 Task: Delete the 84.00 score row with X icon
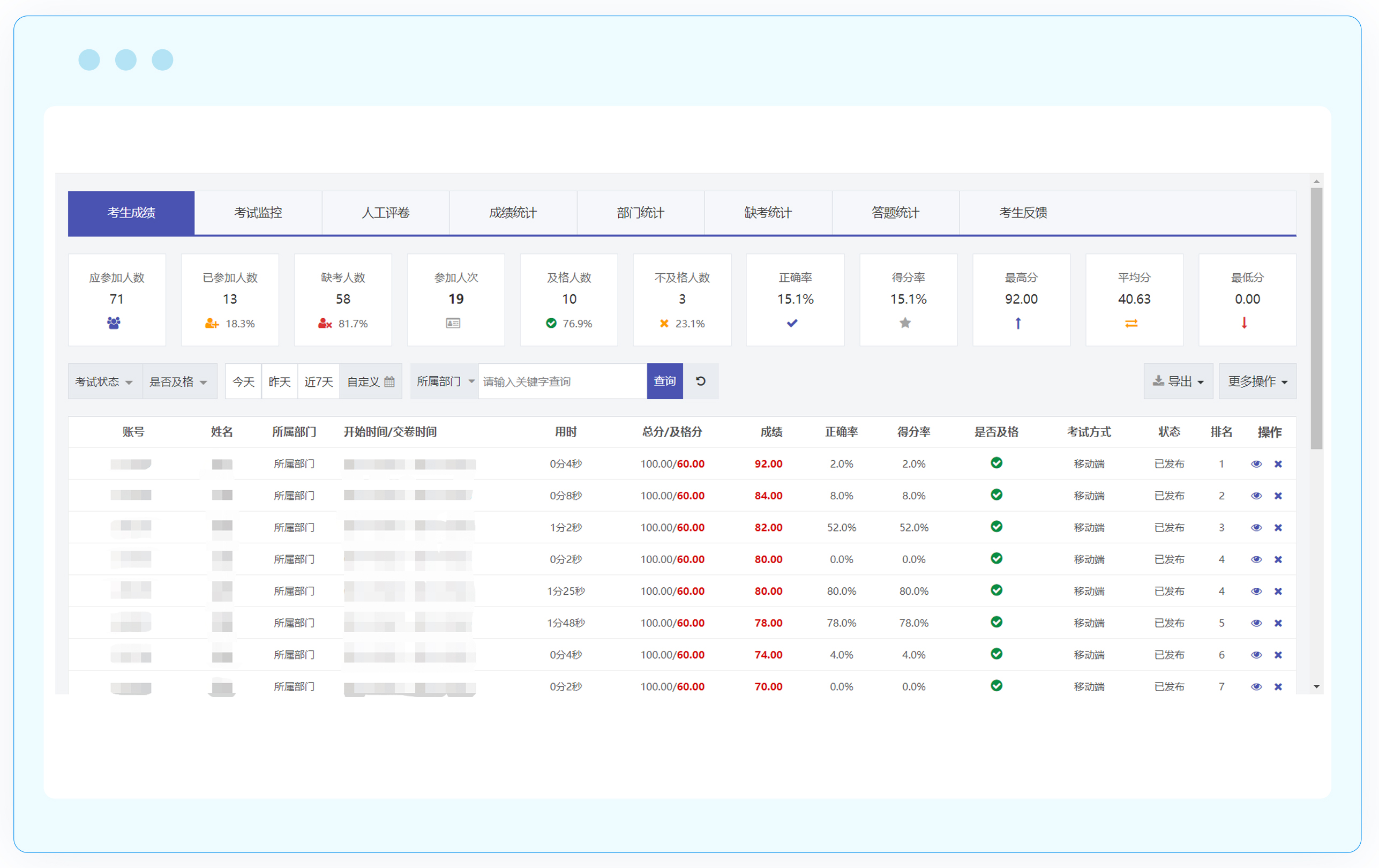(1278, 496)
